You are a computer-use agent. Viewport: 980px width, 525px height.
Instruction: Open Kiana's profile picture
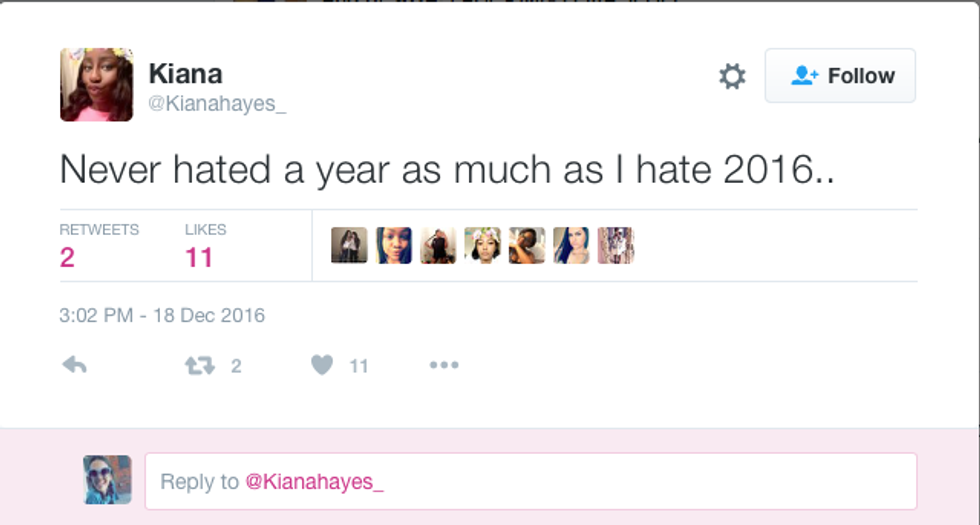pos(96,85)
